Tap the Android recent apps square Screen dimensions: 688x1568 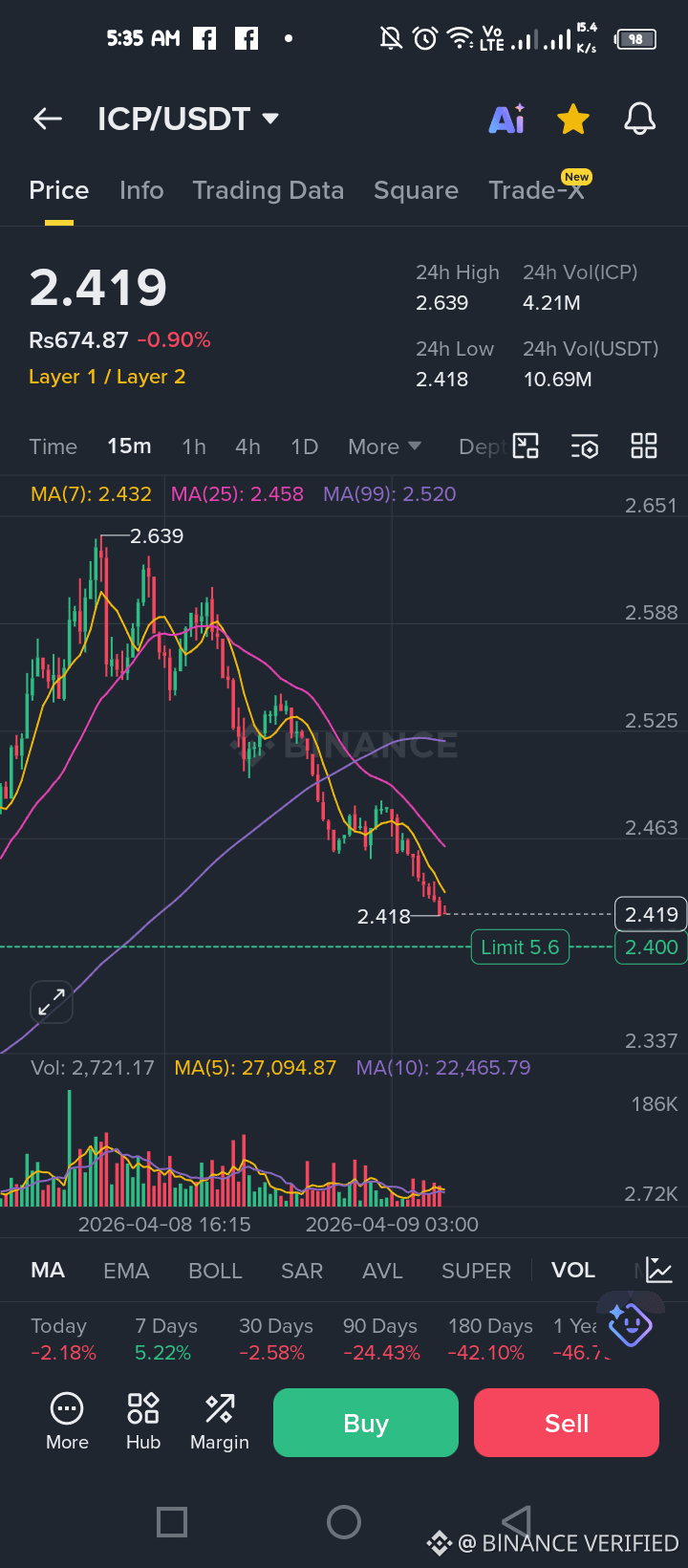172,1521
